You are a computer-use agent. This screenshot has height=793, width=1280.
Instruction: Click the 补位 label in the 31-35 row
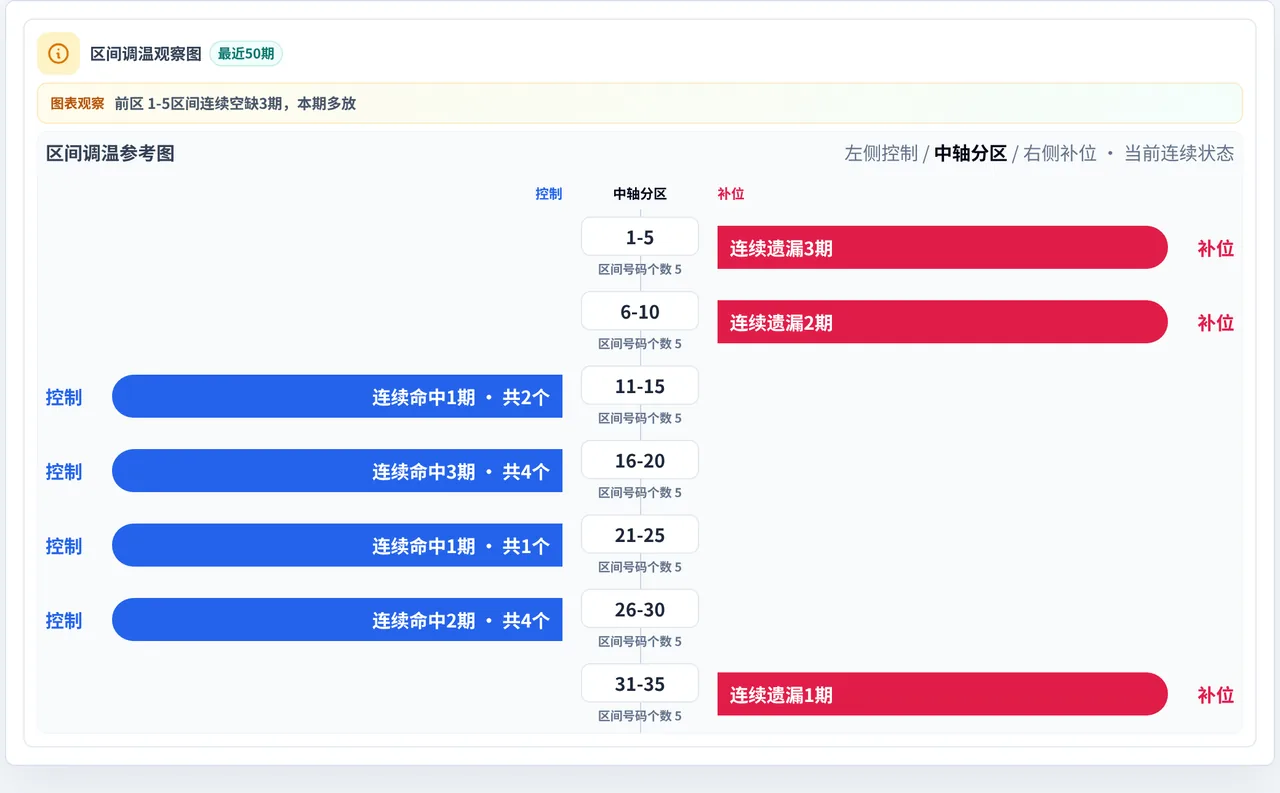tap(1215, 694)
